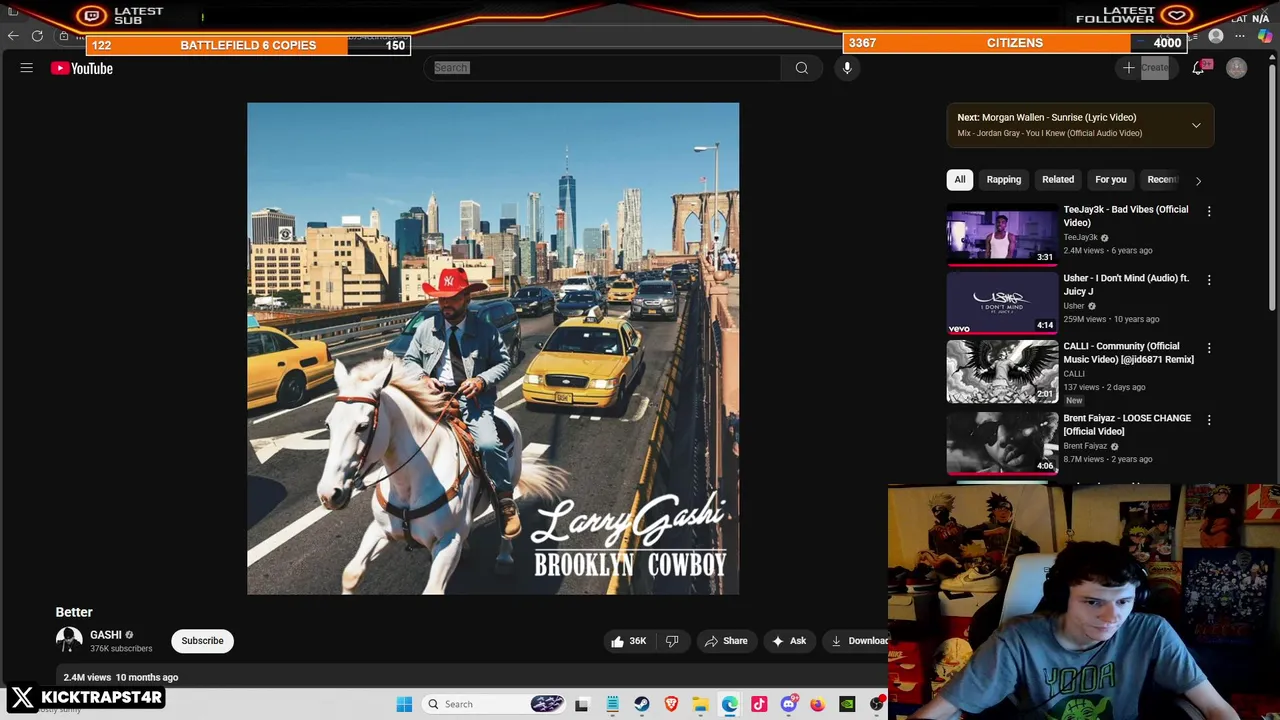Open the Windows Start menu
1280x720 pixels.
click(404, 704)
